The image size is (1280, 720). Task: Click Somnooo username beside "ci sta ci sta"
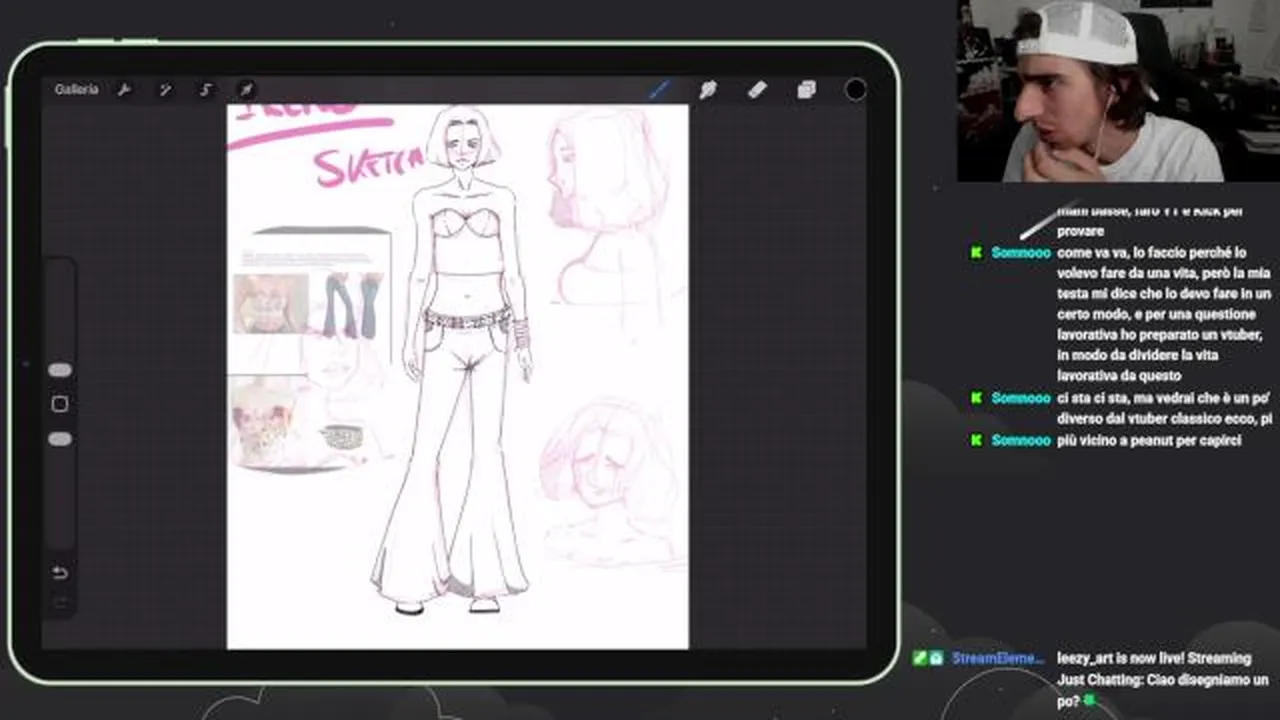pyautogui.click(x=1021, y=398)
